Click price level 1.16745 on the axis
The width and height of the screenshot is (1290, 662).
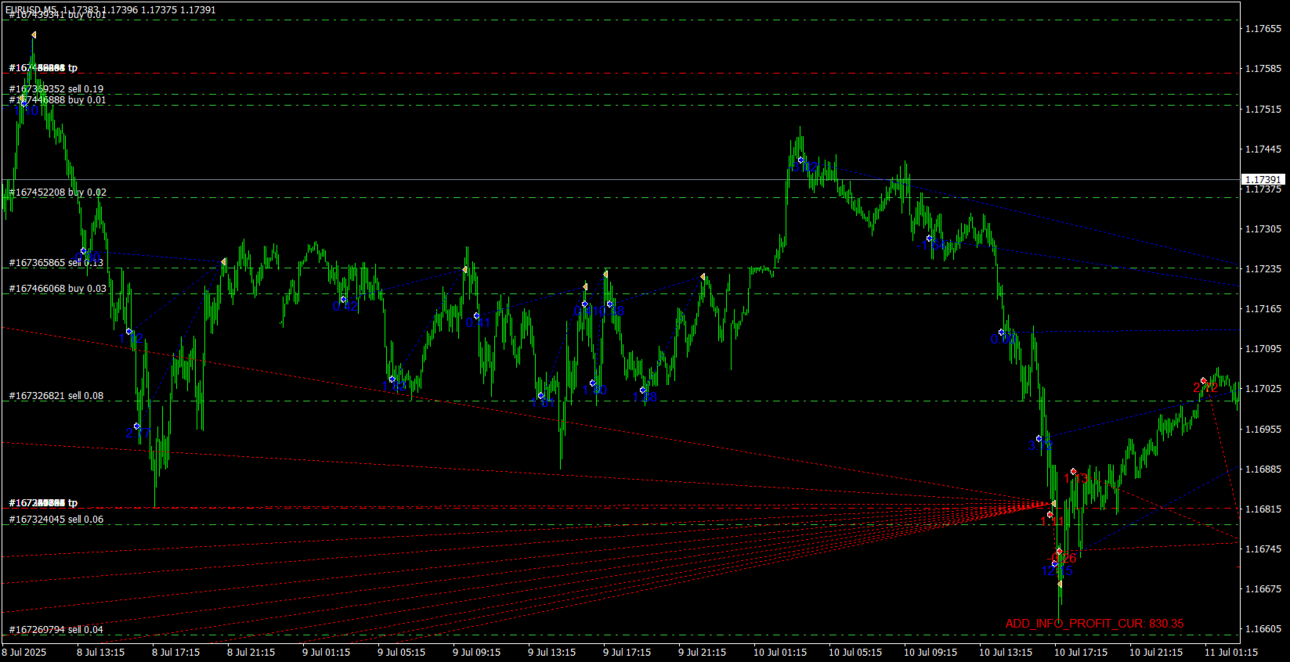1264,549
